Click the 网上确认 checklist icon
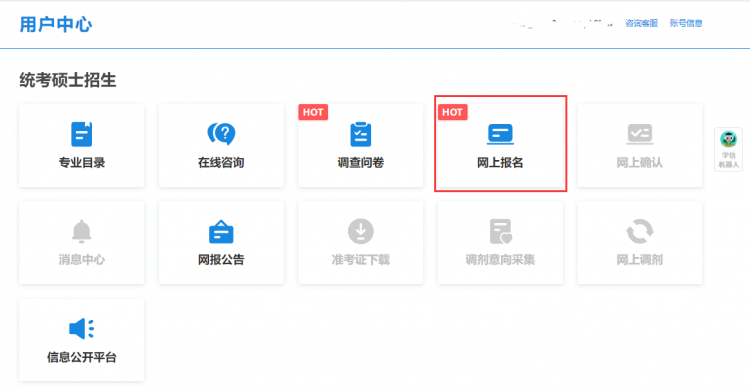Screen dimensions: 750x392 640,134
